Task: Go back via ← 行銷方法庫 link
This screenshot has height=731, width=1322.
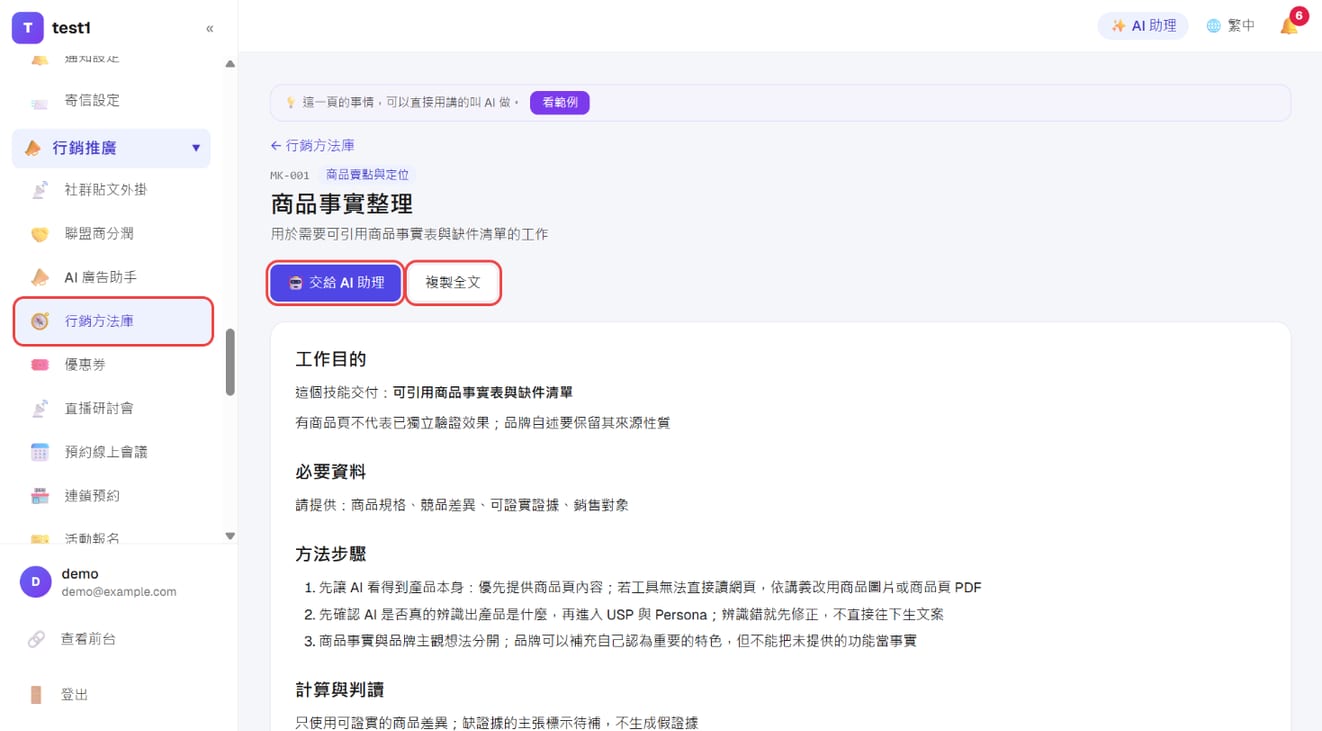Action: [x=312, y=145]
